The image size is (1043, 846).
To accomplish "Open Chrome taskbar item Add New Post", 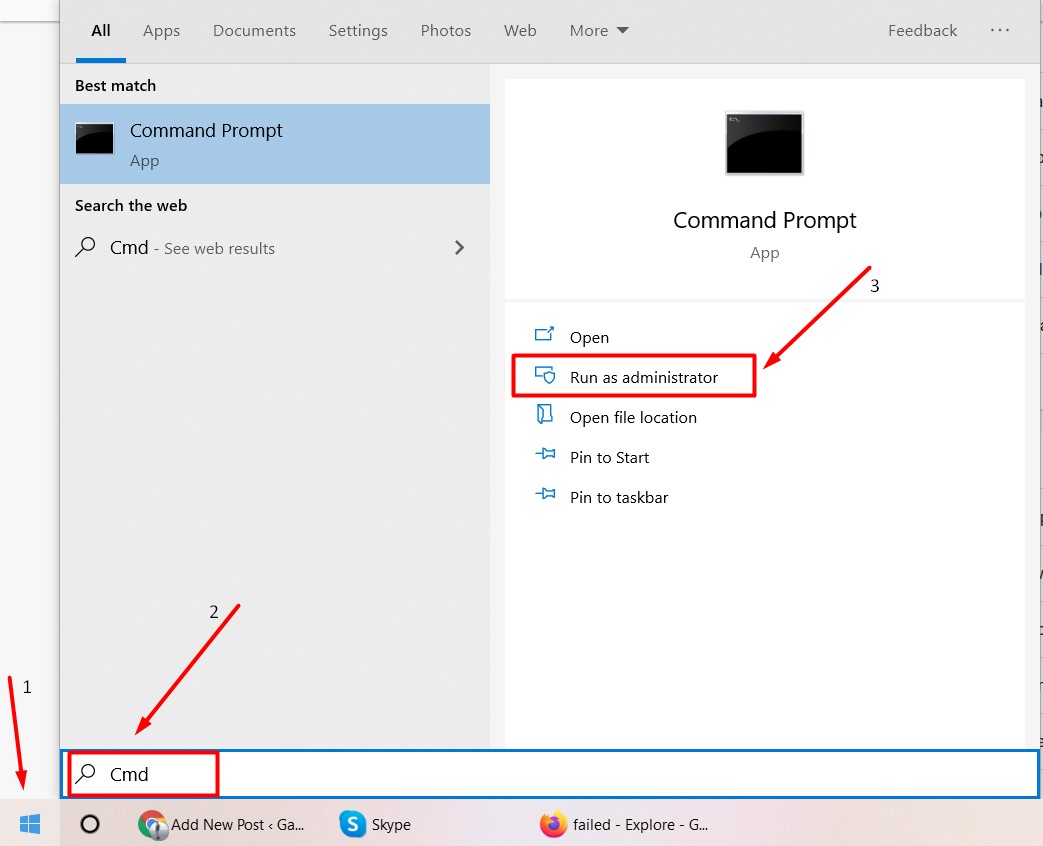I will (x=222, y=825).
